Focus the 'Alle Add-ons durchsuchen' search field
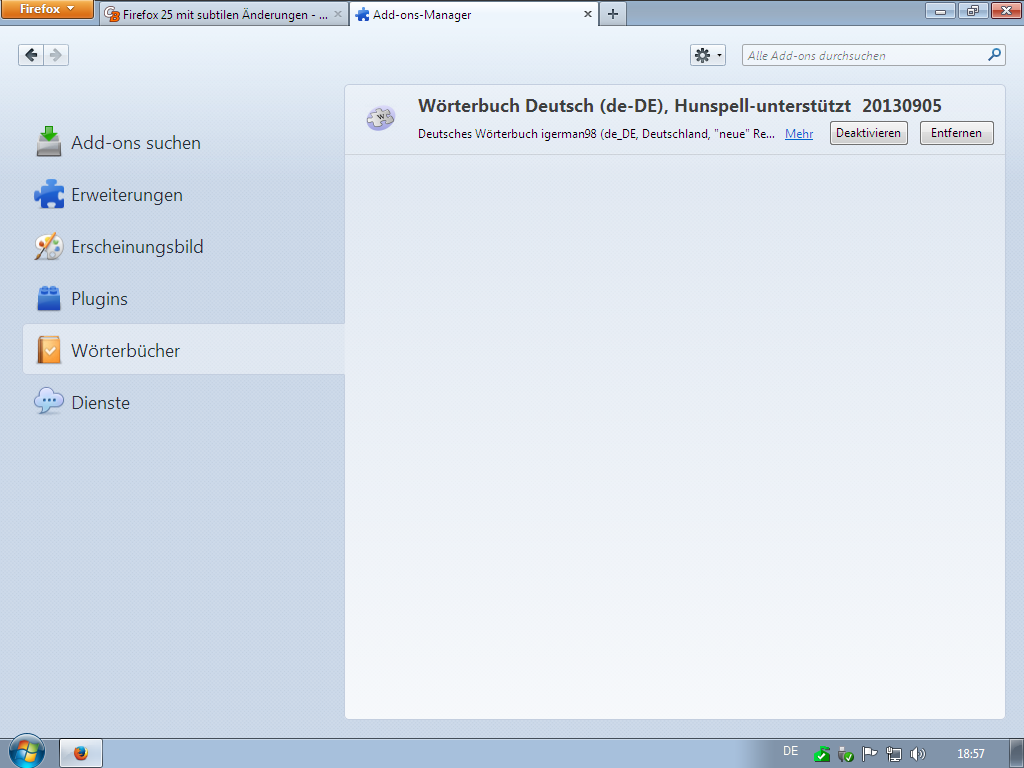This screenshot has width=1024, height=768. [x=873, y=56]
